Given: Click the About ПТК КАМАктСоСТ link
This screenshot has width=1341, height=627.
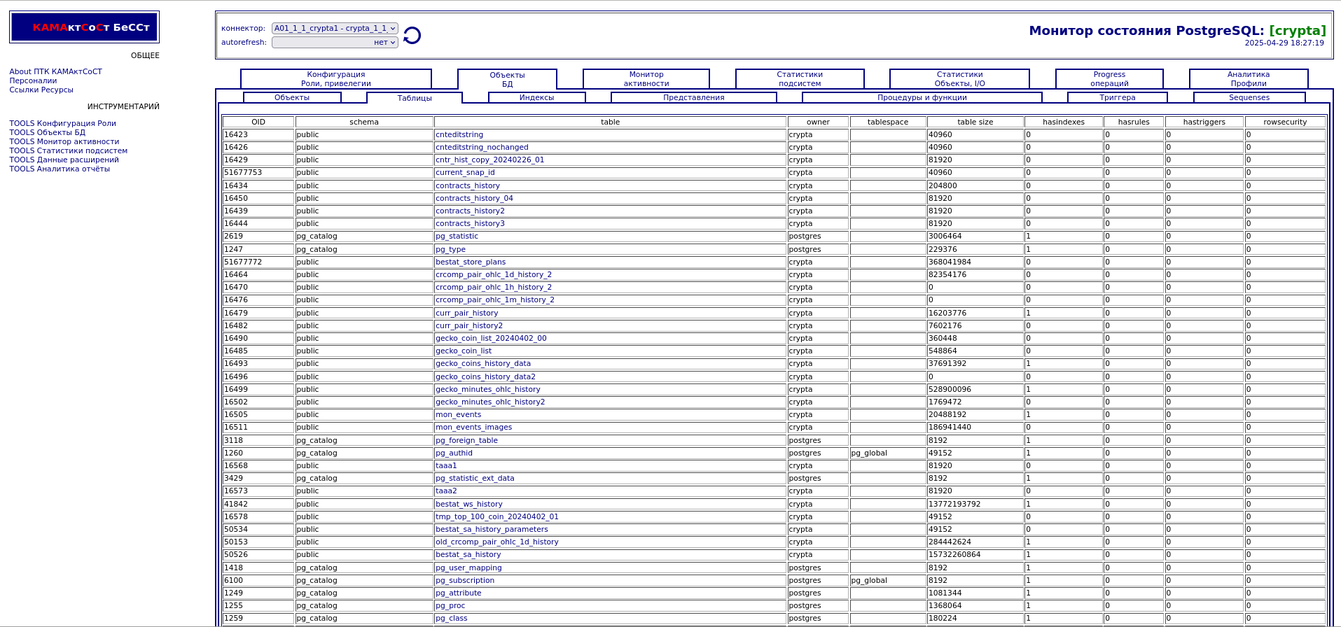Looking at the screenshot, I should coord(56,72).
